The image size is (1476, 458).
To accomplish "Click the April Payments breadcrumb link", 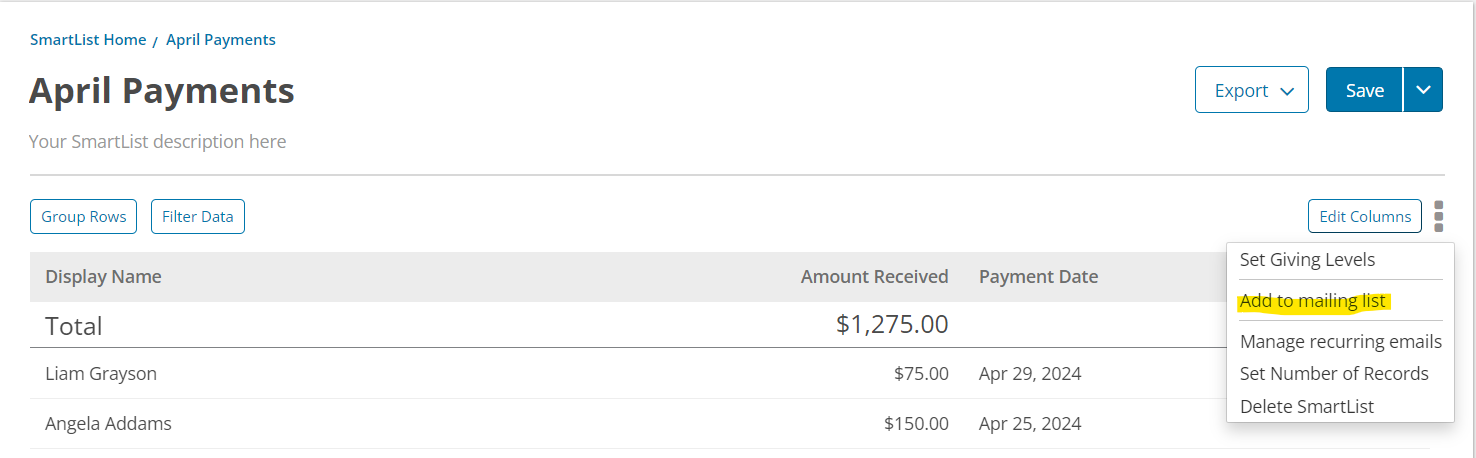I will (x=220, y=40).
